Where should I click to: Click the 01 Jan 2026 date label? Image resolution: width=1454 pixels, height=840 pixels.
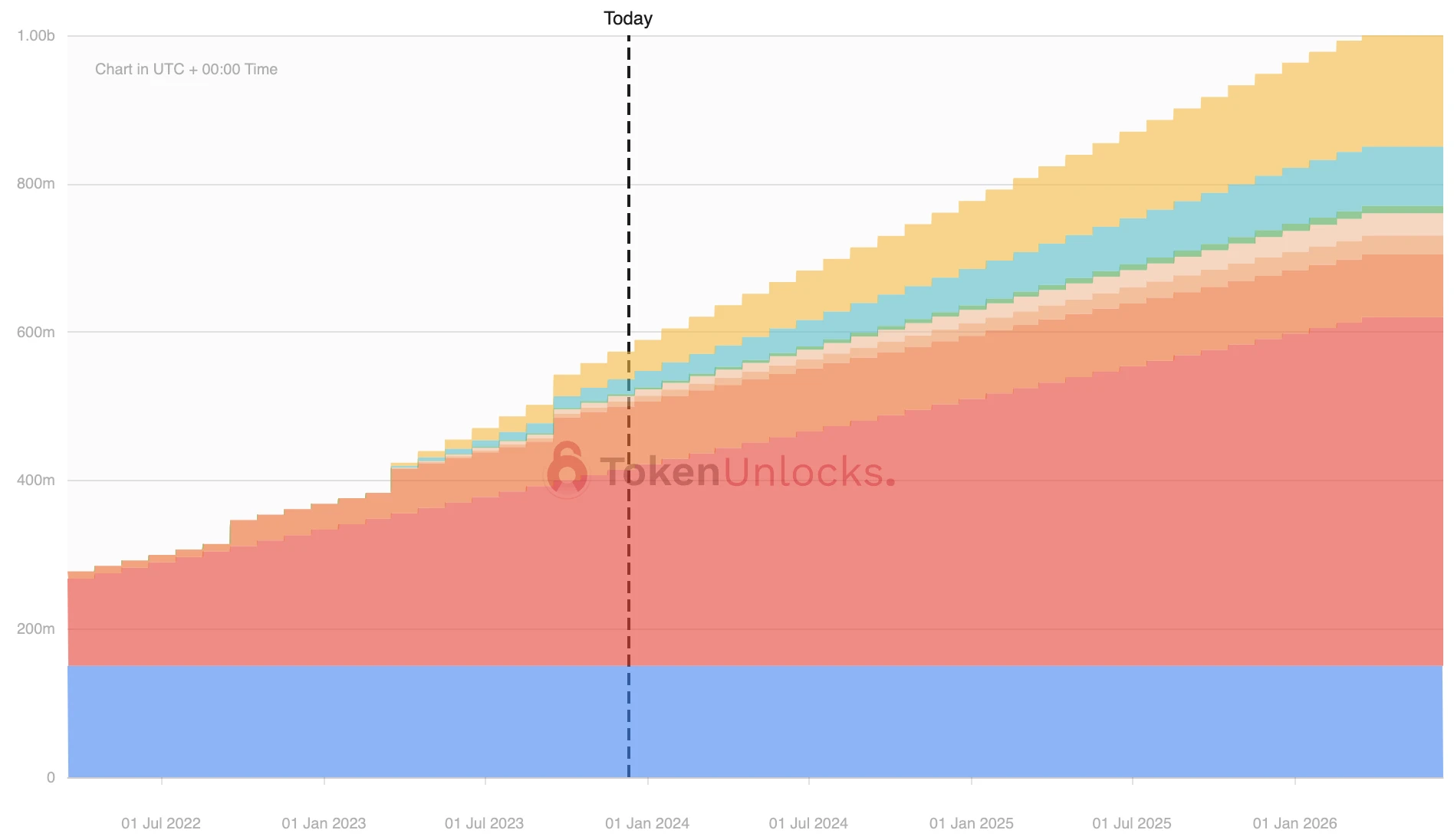coord(1294,823)
